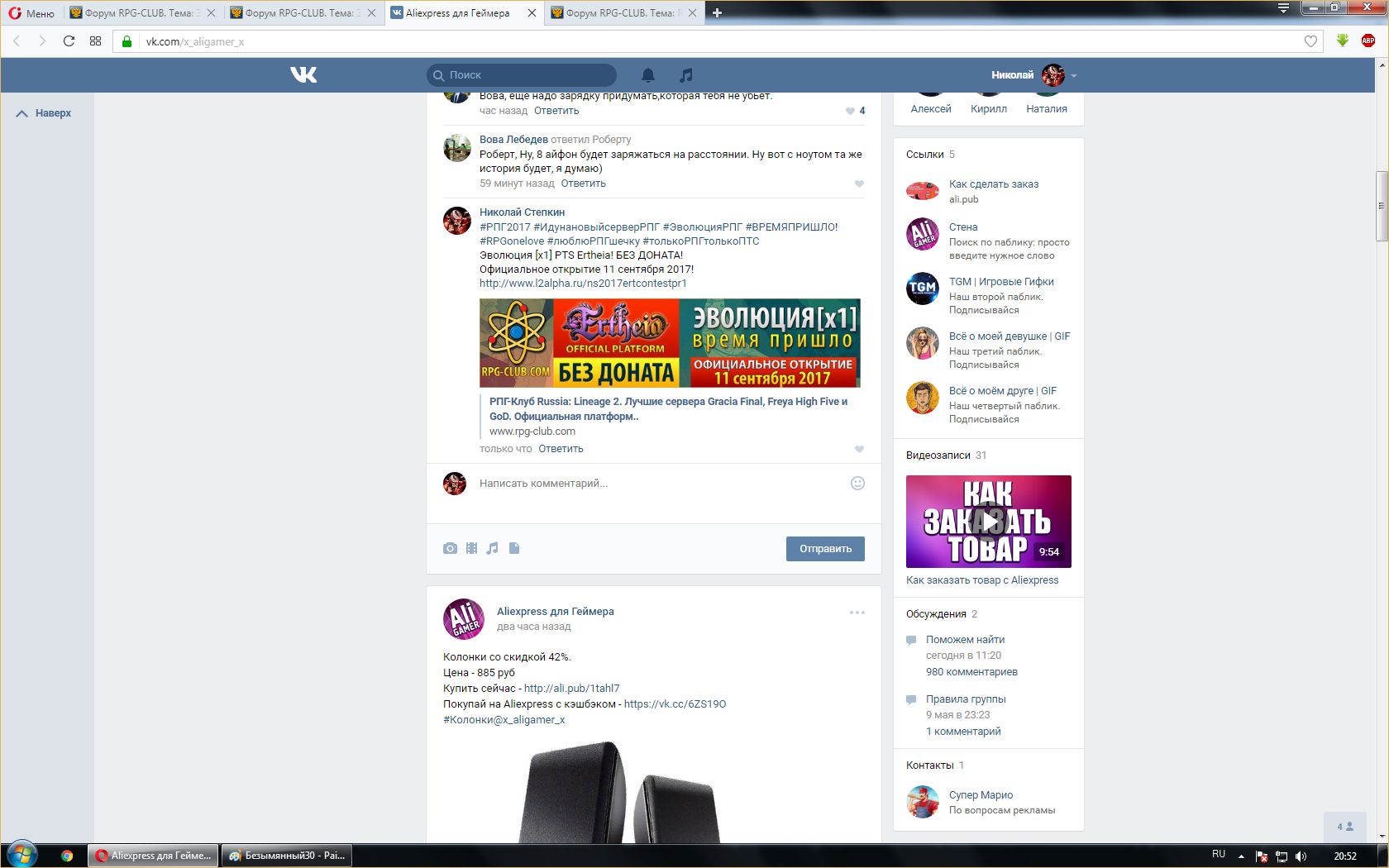This screenshot has height=868, width=1389.
Task: Switch to Безымянный30 Paint taskbar window
Action: [x=287, y=856]
